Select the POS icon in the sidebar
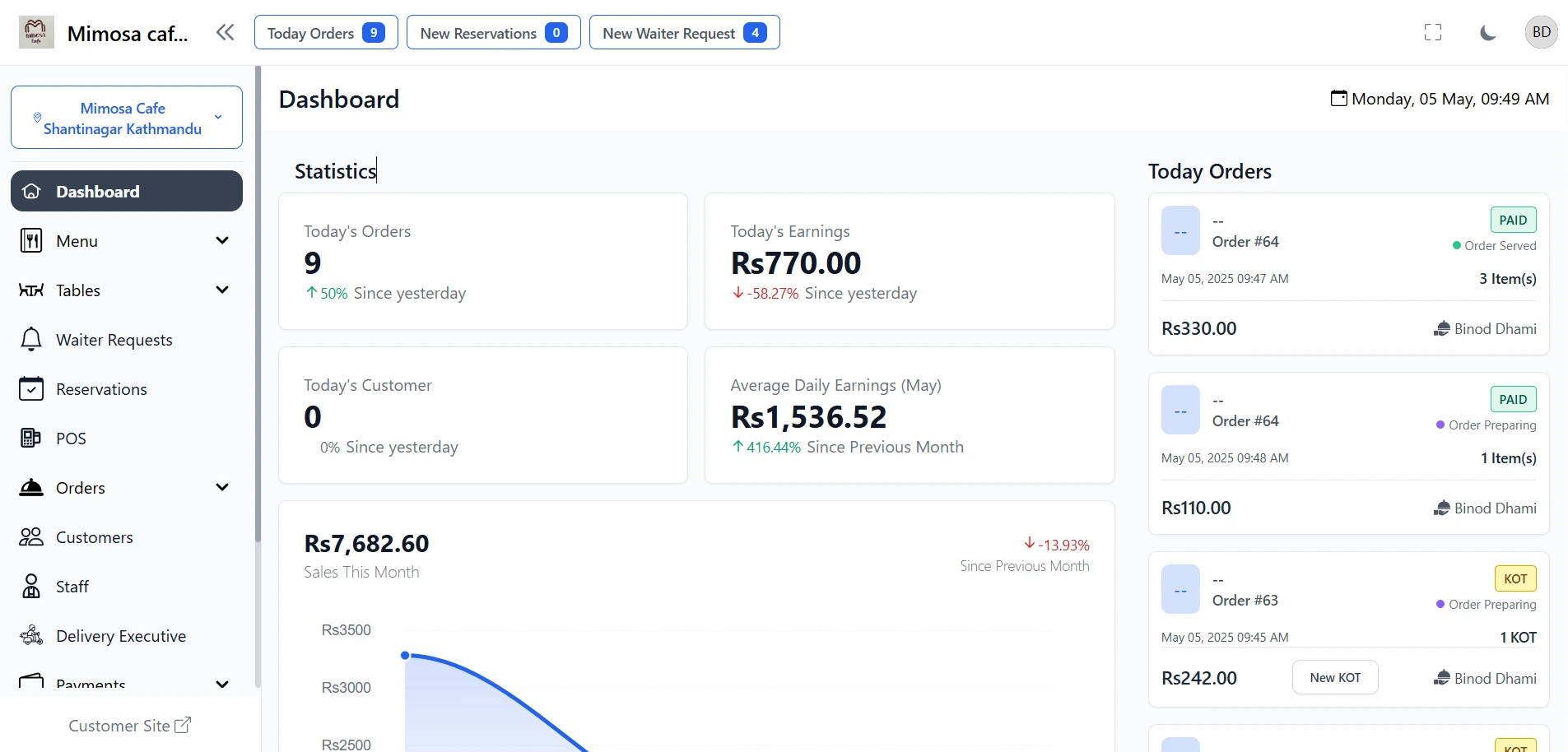The height and width of the screenshot is (752, 1568). coord(30,438)
